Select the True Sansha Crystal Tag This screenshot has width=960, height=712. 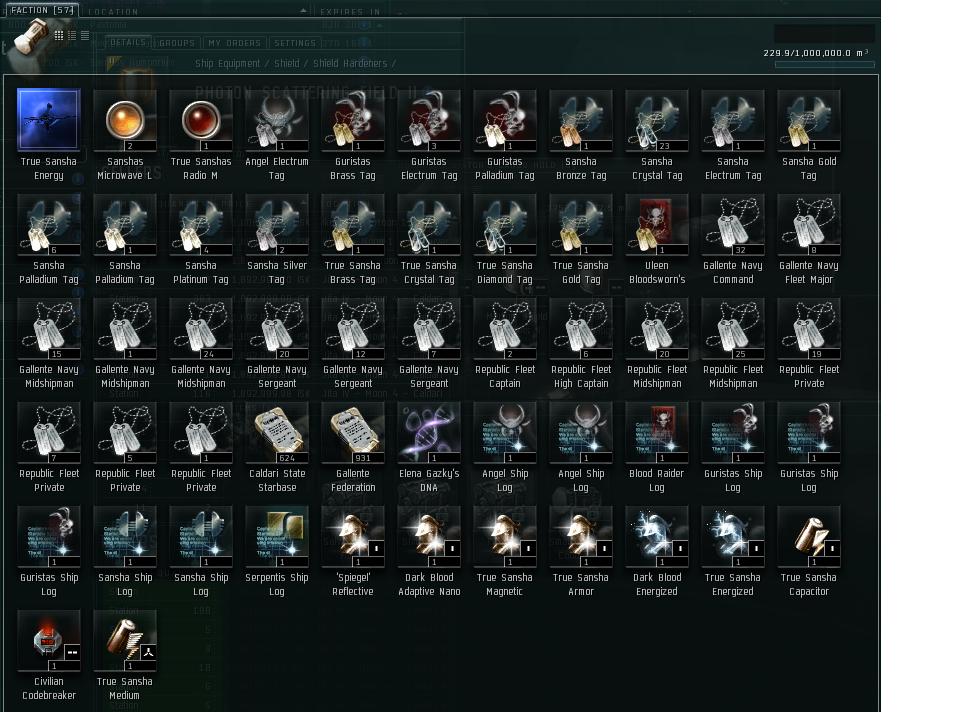[429, 224]
